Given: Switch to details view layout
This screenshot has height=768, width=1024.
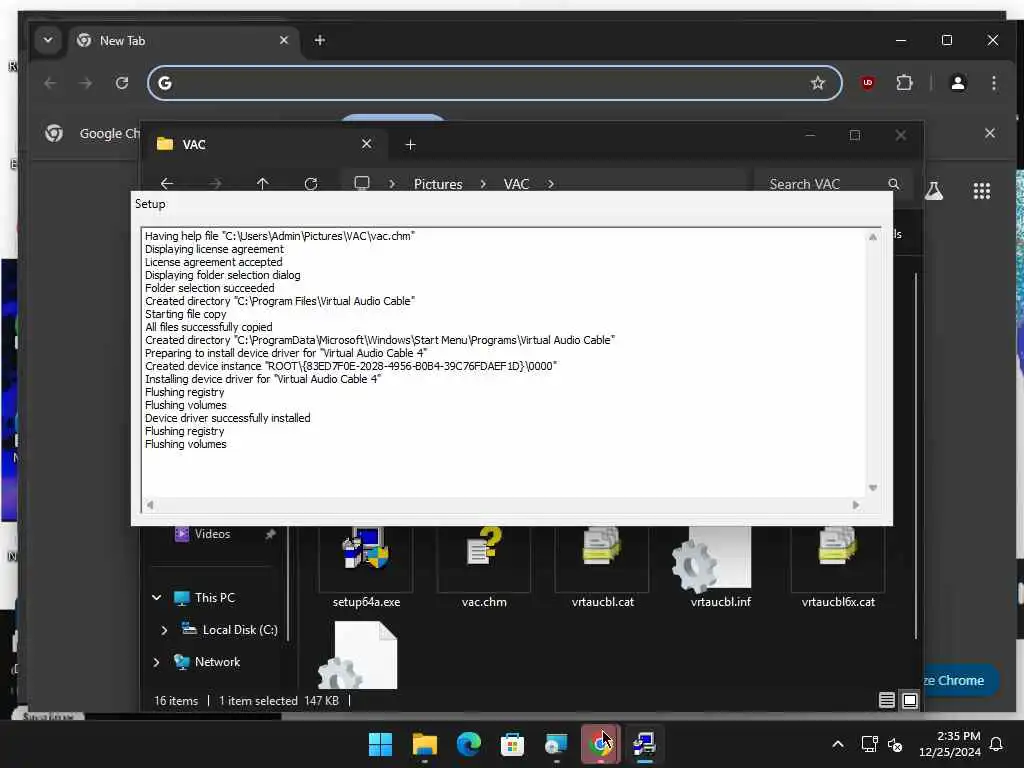Looking at the screenshot, I should coord(886,701).
